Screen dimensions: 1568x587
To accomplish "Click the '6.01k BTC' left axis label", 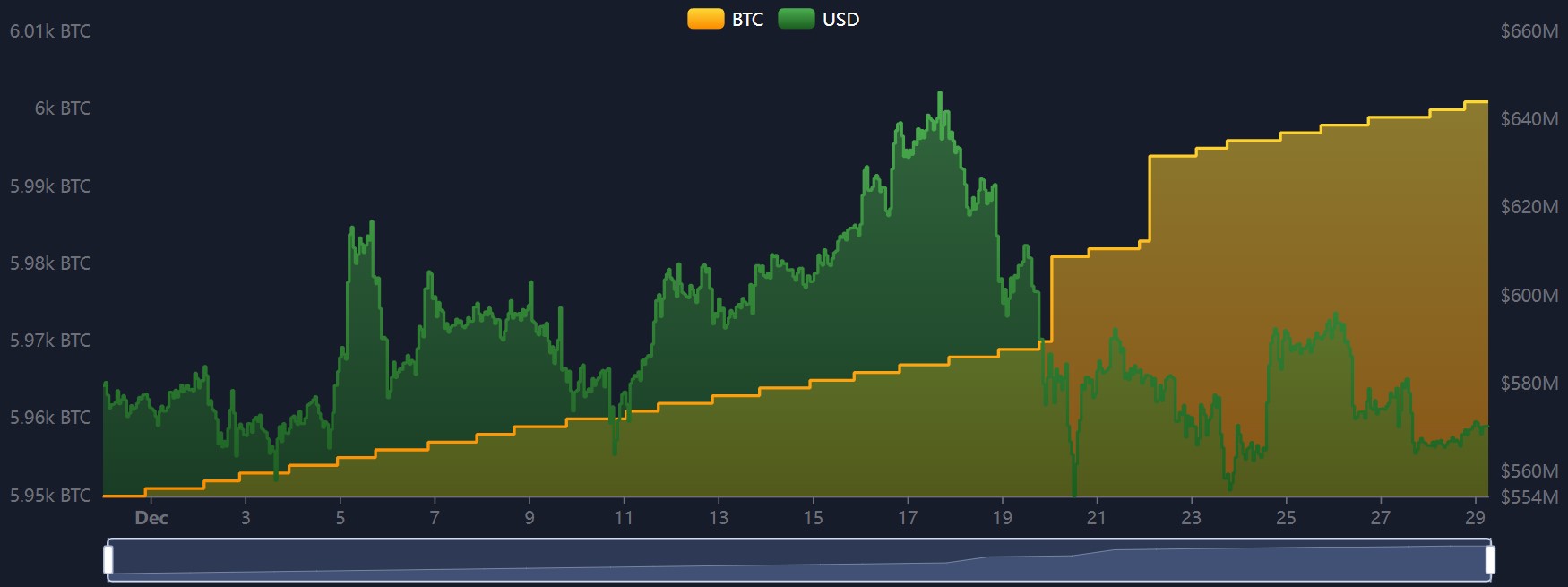I will 50,31.
